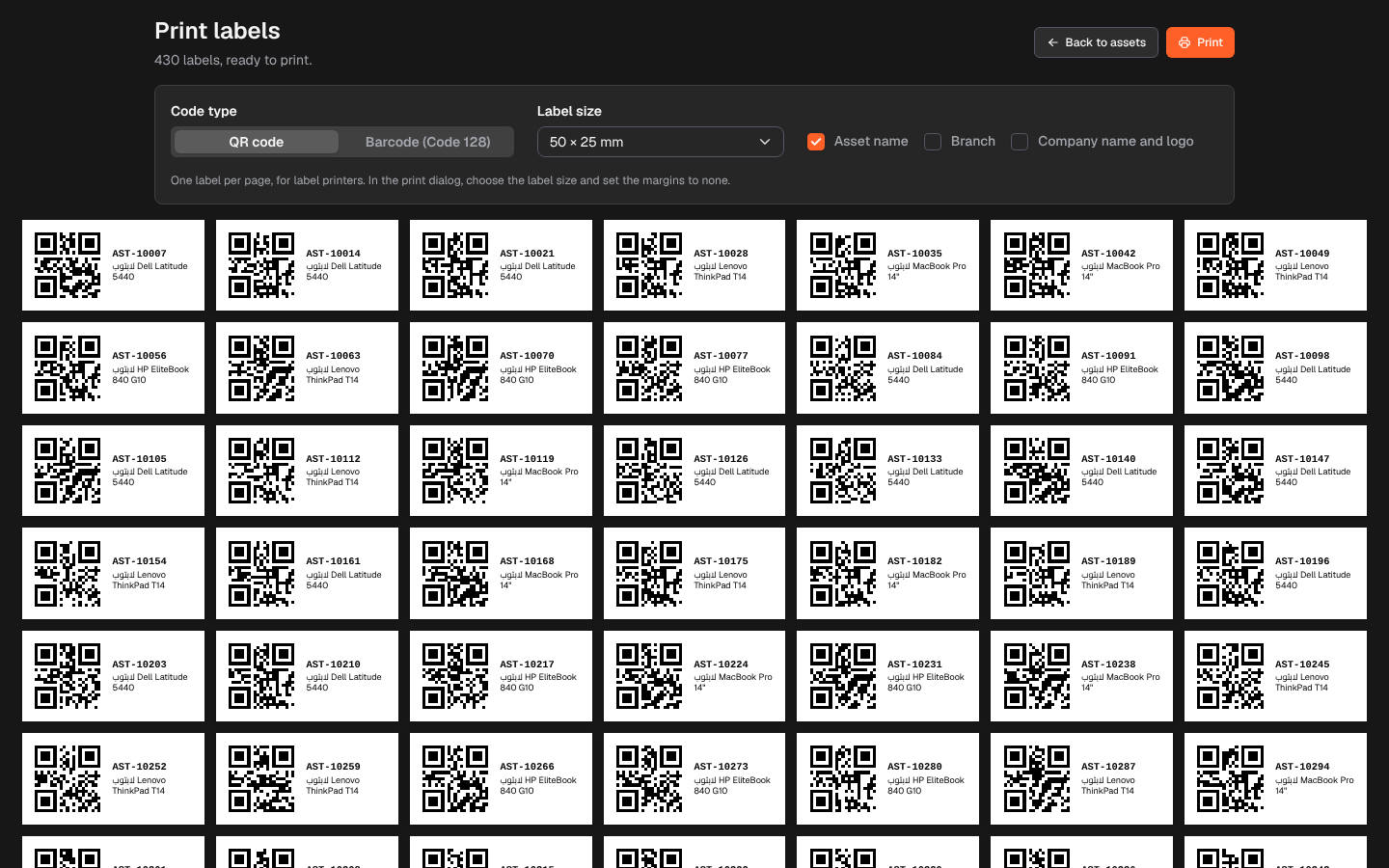This screenshot has width=1389, height=868.
Task: Select the AST-10154 asset ID text
Action: [139, 561]
